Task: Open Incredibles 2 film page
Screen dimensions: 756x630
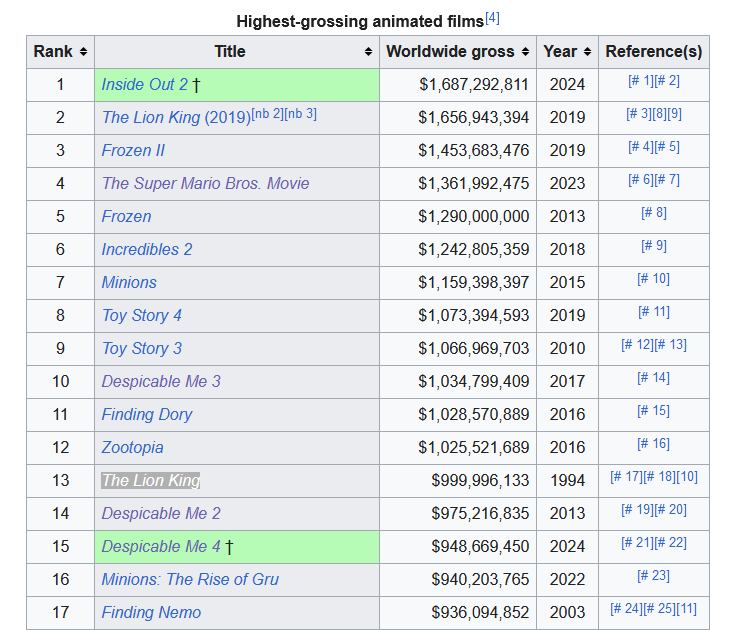Action: pyautogui.click(x=146, y=250)
